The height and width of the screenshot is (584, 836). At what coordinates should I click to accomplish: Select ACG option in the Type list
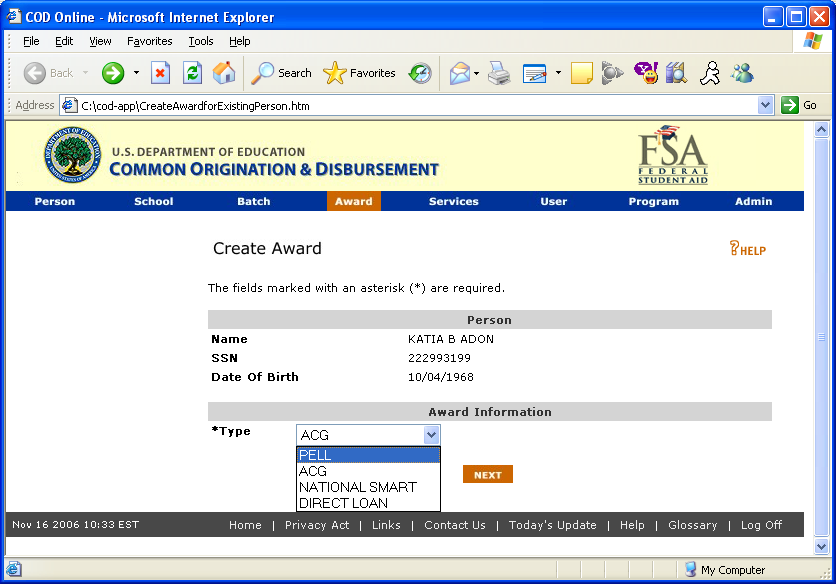pos(368,471)
